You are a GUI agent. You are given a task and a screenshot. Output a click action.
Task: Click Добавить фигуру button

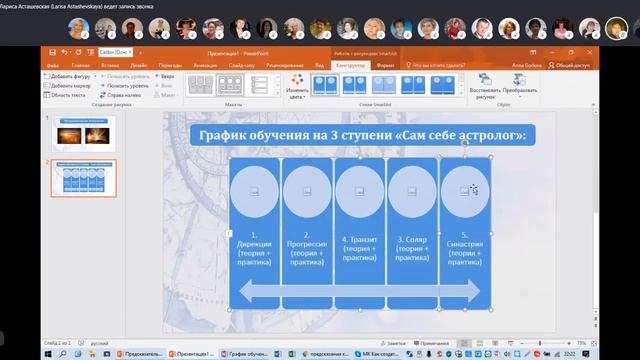67,76
